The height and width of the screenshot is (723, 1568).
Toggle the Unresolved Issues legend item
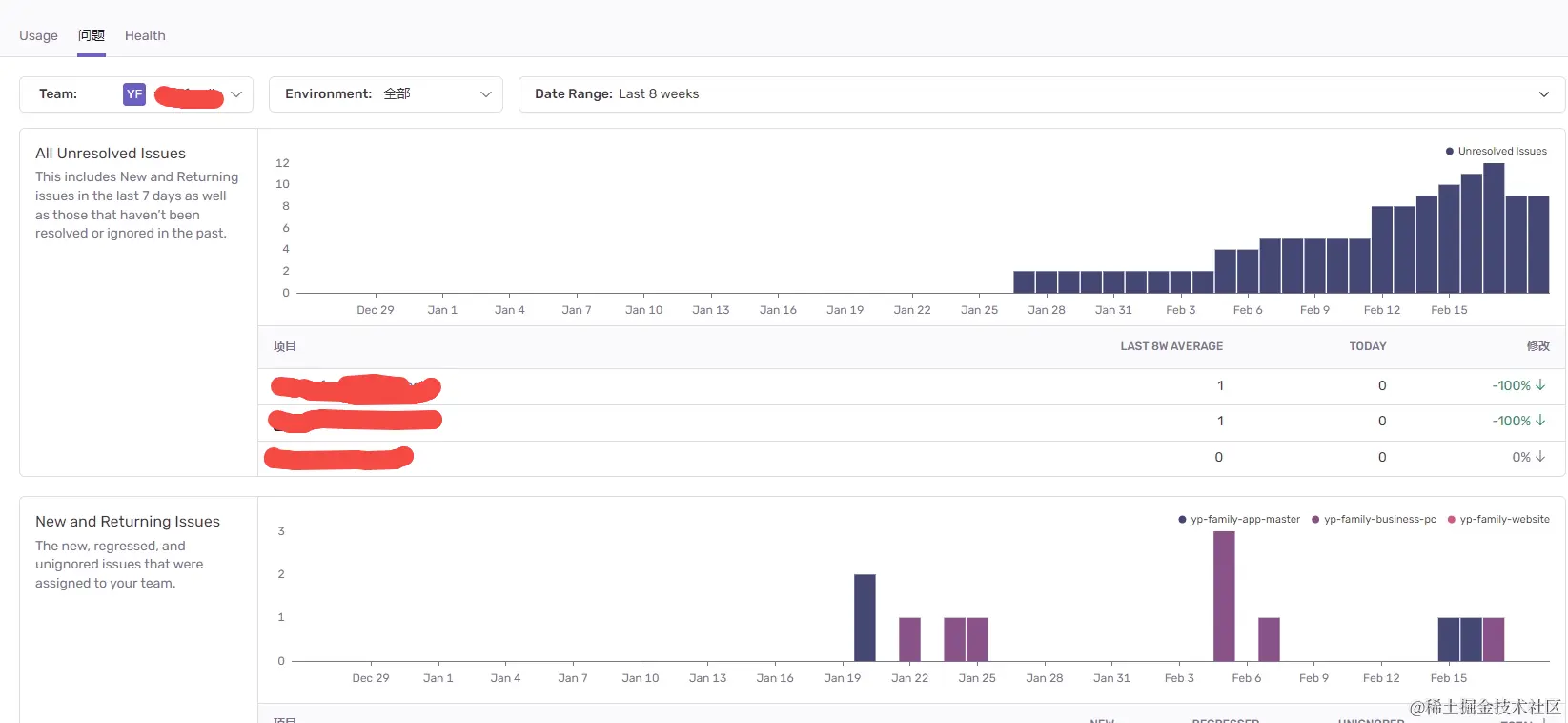pos(1497,152)
